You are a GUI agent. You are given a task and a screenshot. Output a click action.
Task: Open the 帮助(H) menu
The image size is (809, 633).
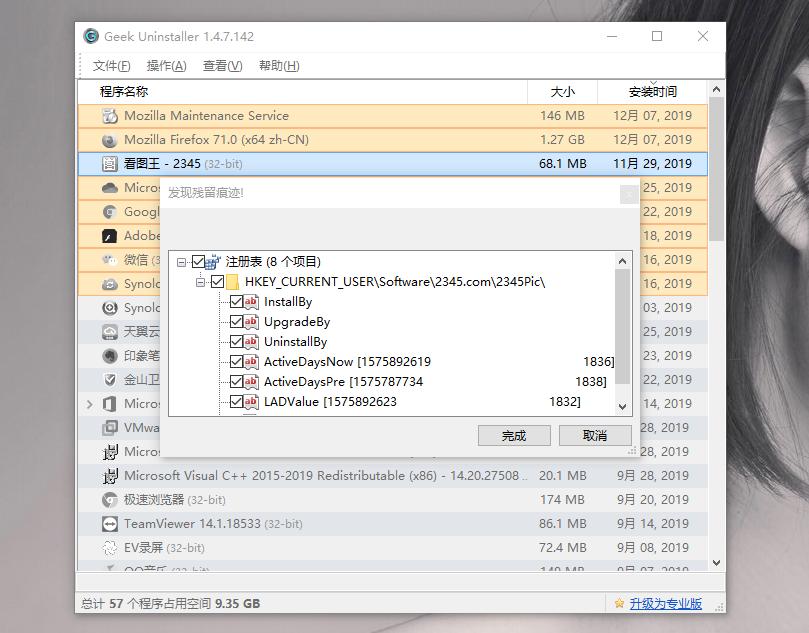point(279,66)
